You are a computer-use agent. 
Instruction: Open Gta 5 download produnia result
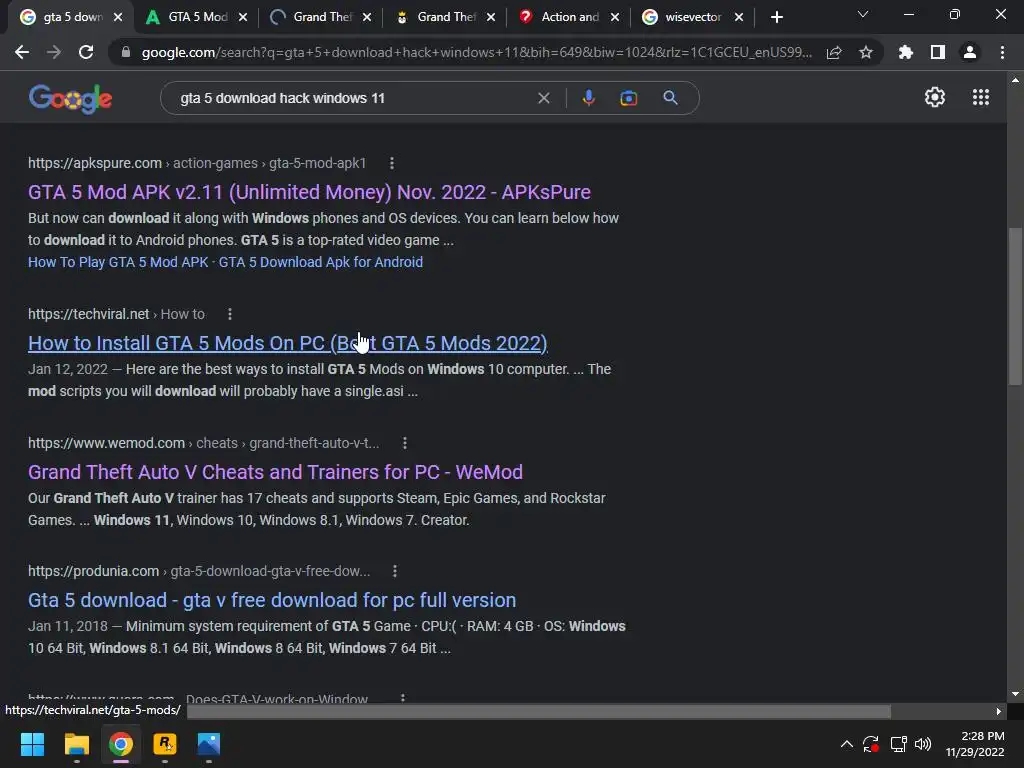(x=272, y=600)
